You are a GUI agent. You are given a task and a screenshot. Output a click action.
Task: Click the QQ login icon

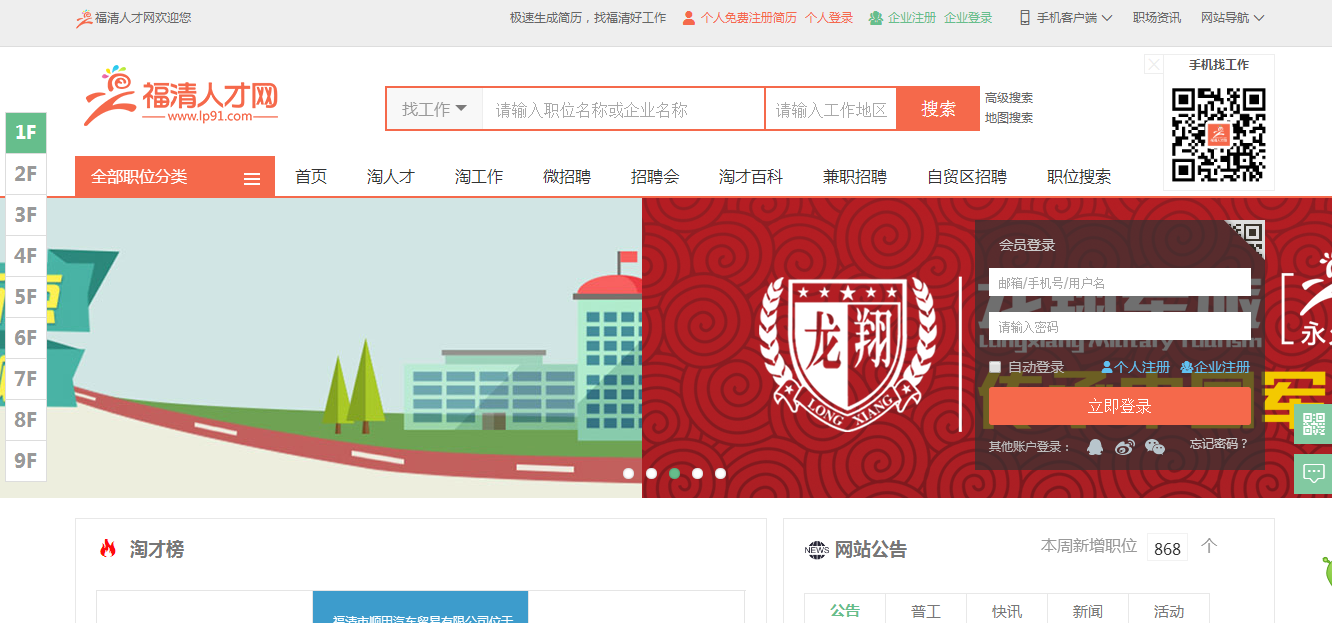point(1095,447)
